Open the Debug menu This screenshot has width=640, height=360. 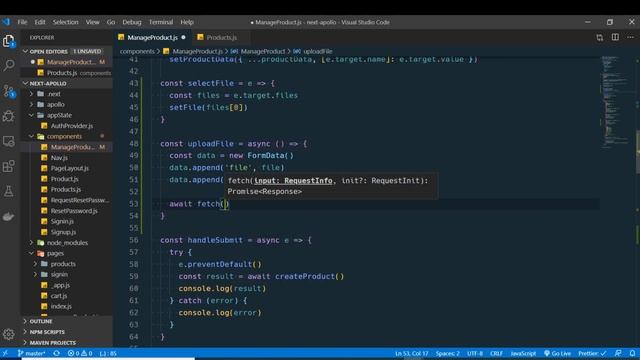click(x=132, y=22)
